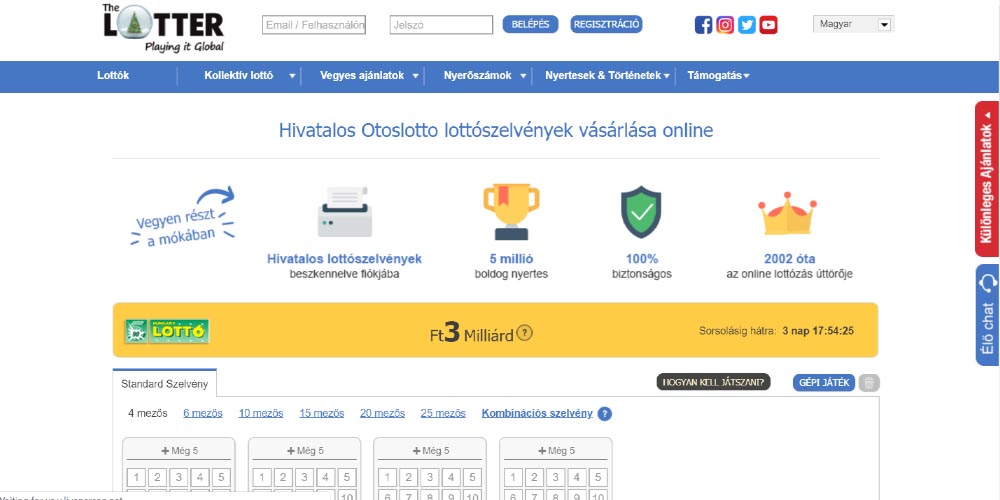The height and width of the screenshot is (500, 1000).
Task: Click the BELÉPÉS login button
Action: click(530, 25)
